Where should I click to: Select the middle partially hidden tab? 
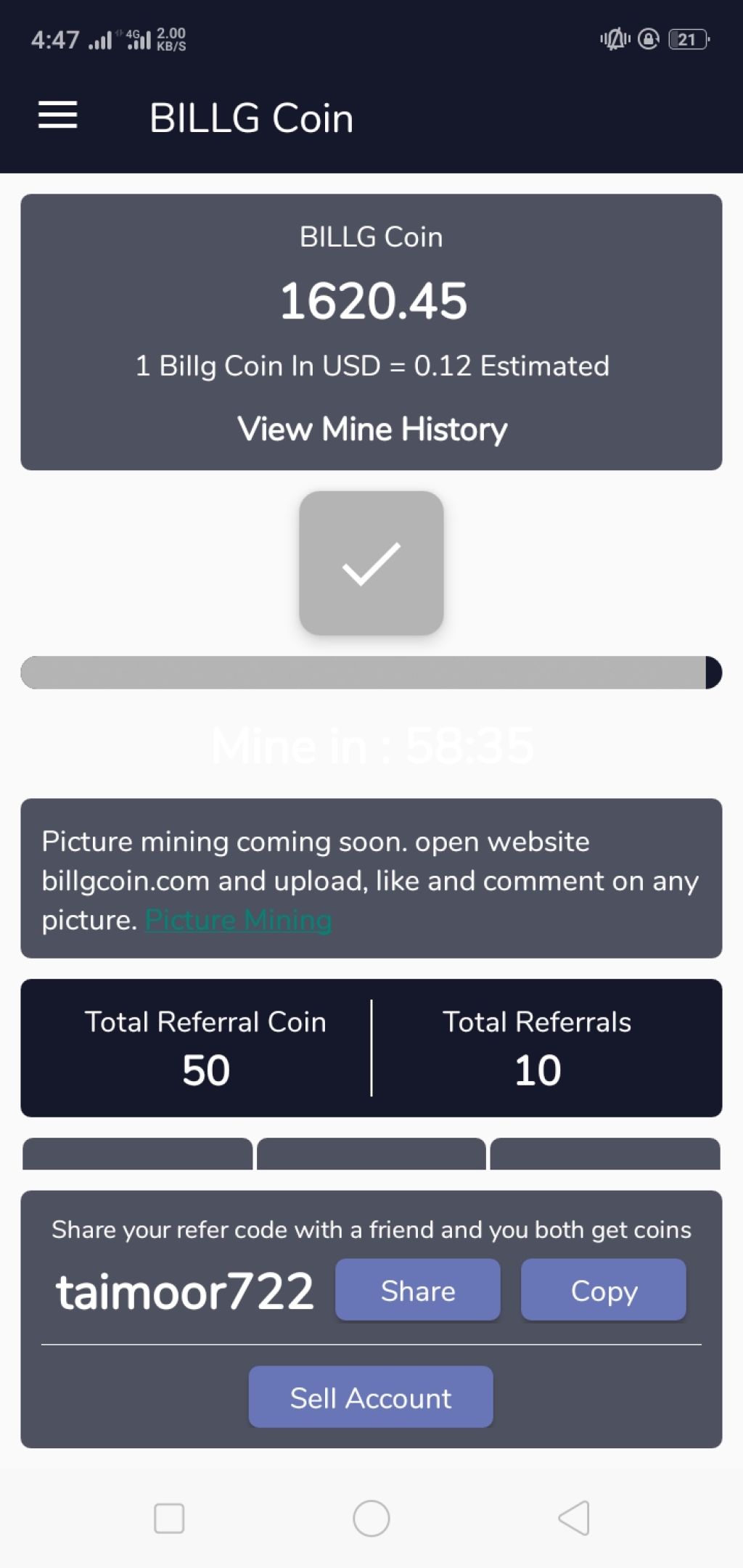pos(371,1154)
